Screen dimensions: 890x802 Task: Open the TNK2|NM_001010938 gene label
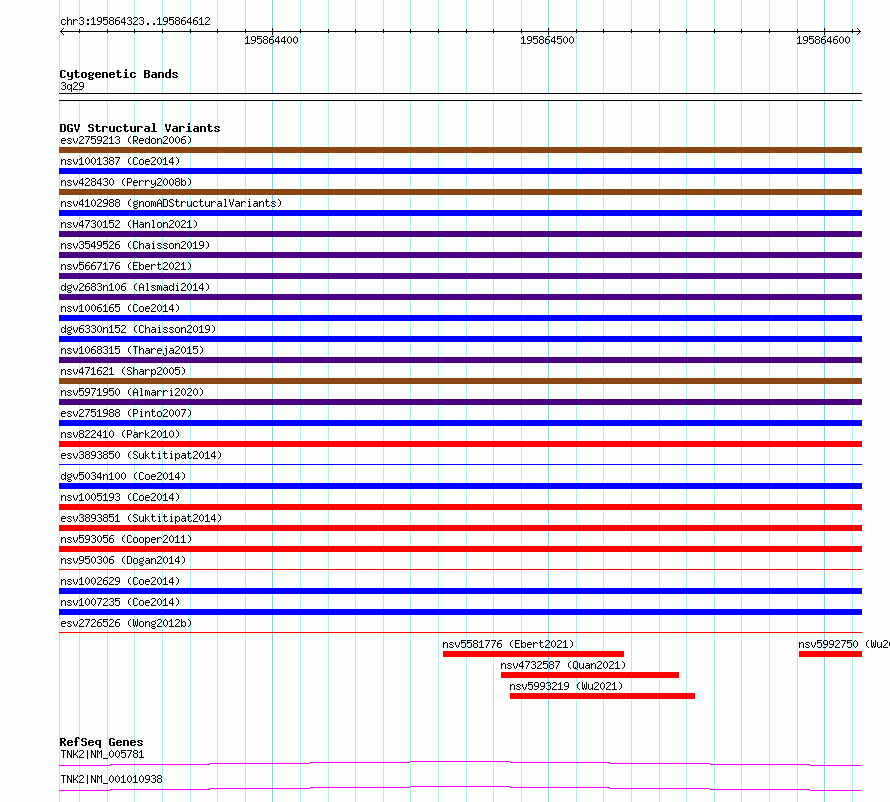111,779
